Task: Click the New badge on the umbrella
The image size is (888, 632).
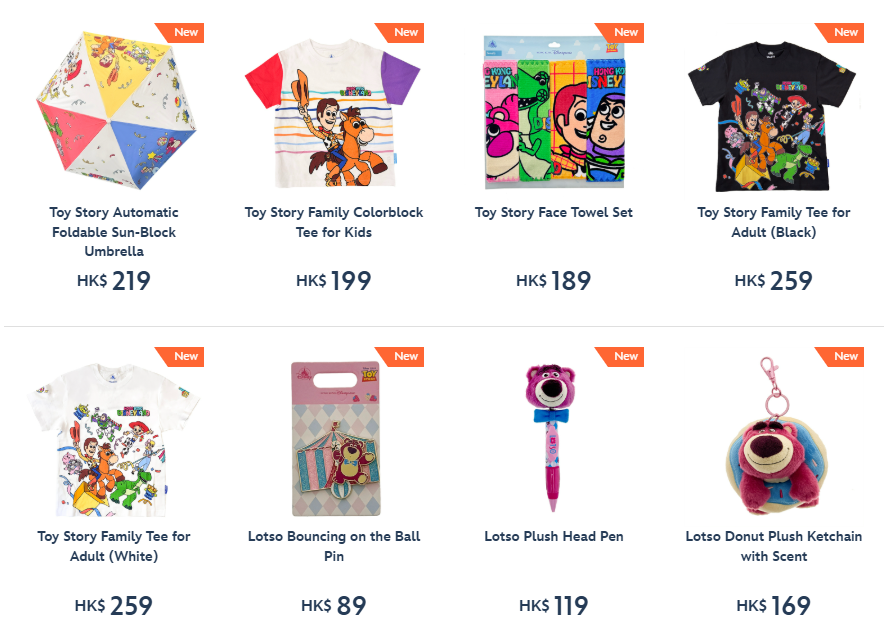Action: (179, 33)
